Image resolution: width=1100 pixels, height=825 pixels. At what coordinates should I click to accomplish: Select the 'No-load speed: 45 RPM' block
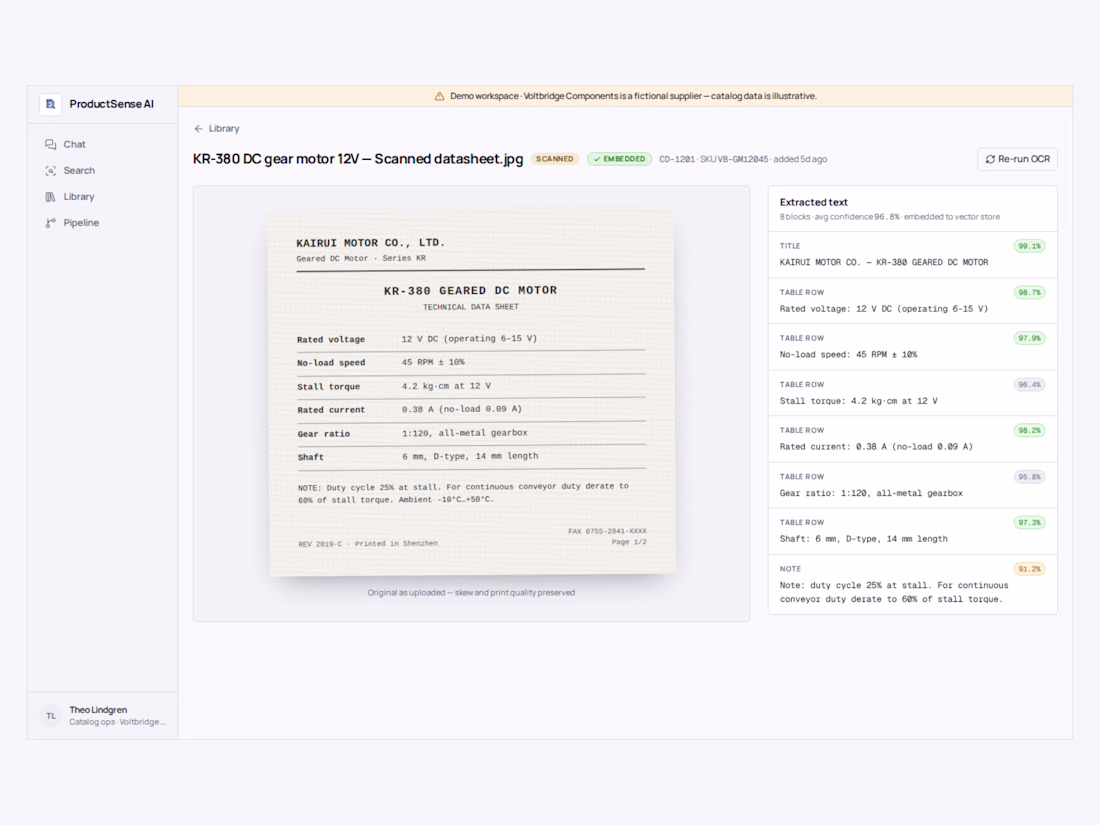point(913,347)
